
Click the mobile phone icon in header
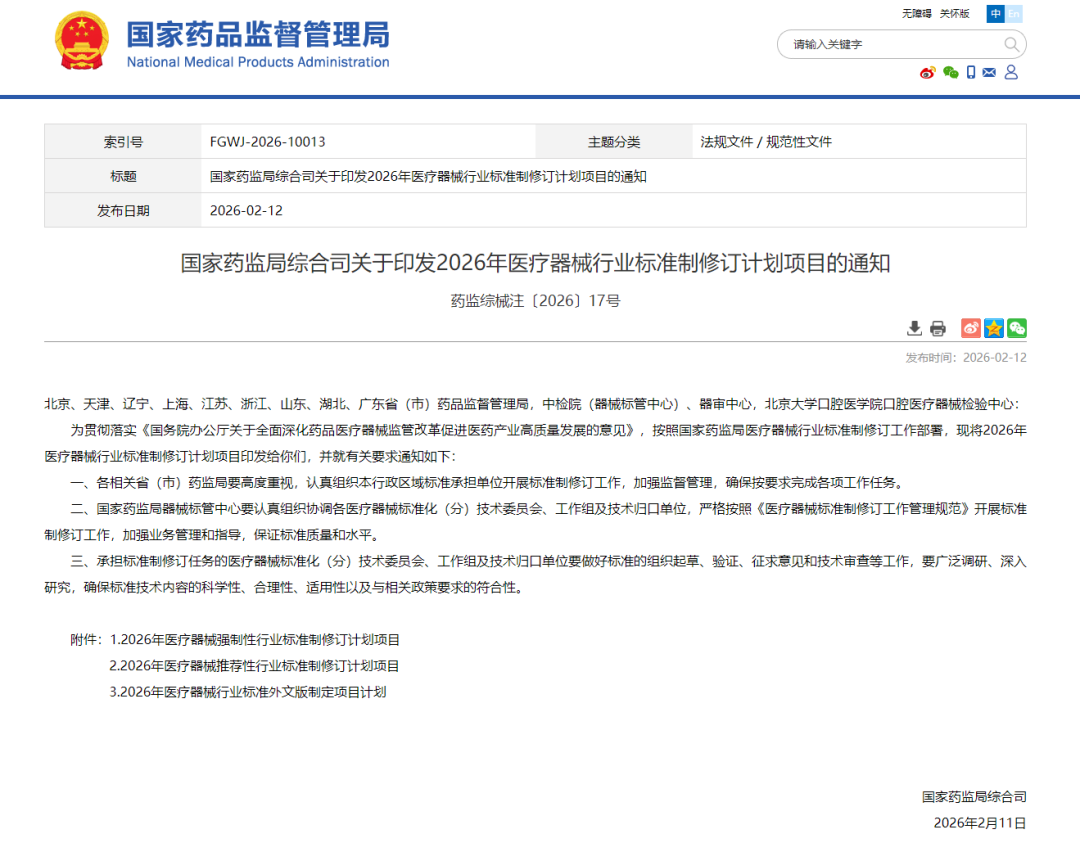(970, 72)
